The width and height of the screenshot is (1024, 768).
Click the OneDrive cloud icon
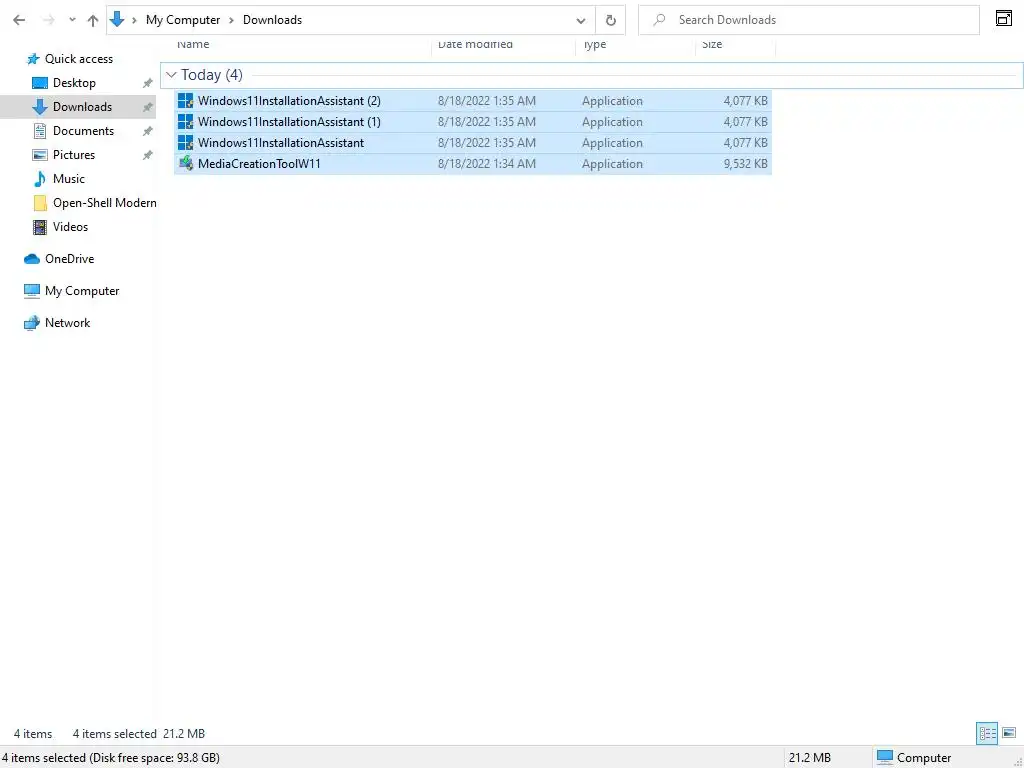(32, 259)
